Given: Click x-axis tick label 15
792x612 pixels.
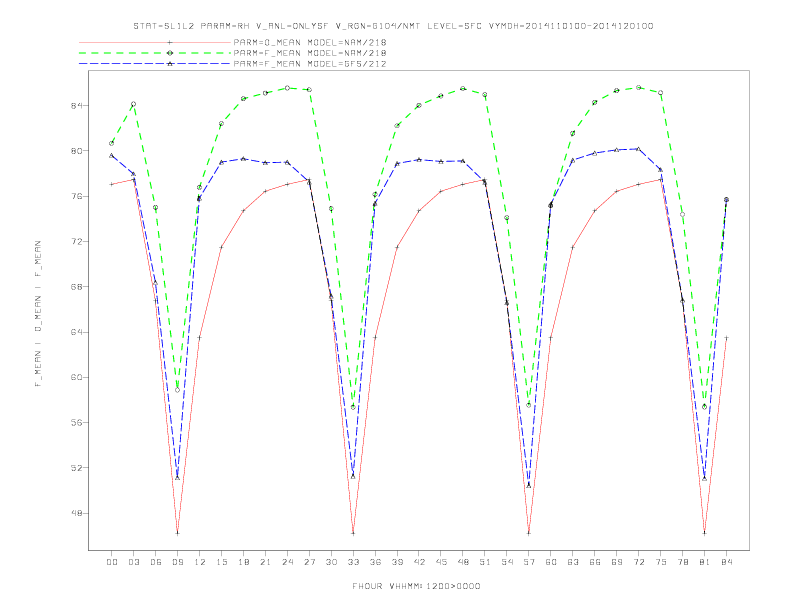Looking at the screenshot, I should (x=222, y=562).
